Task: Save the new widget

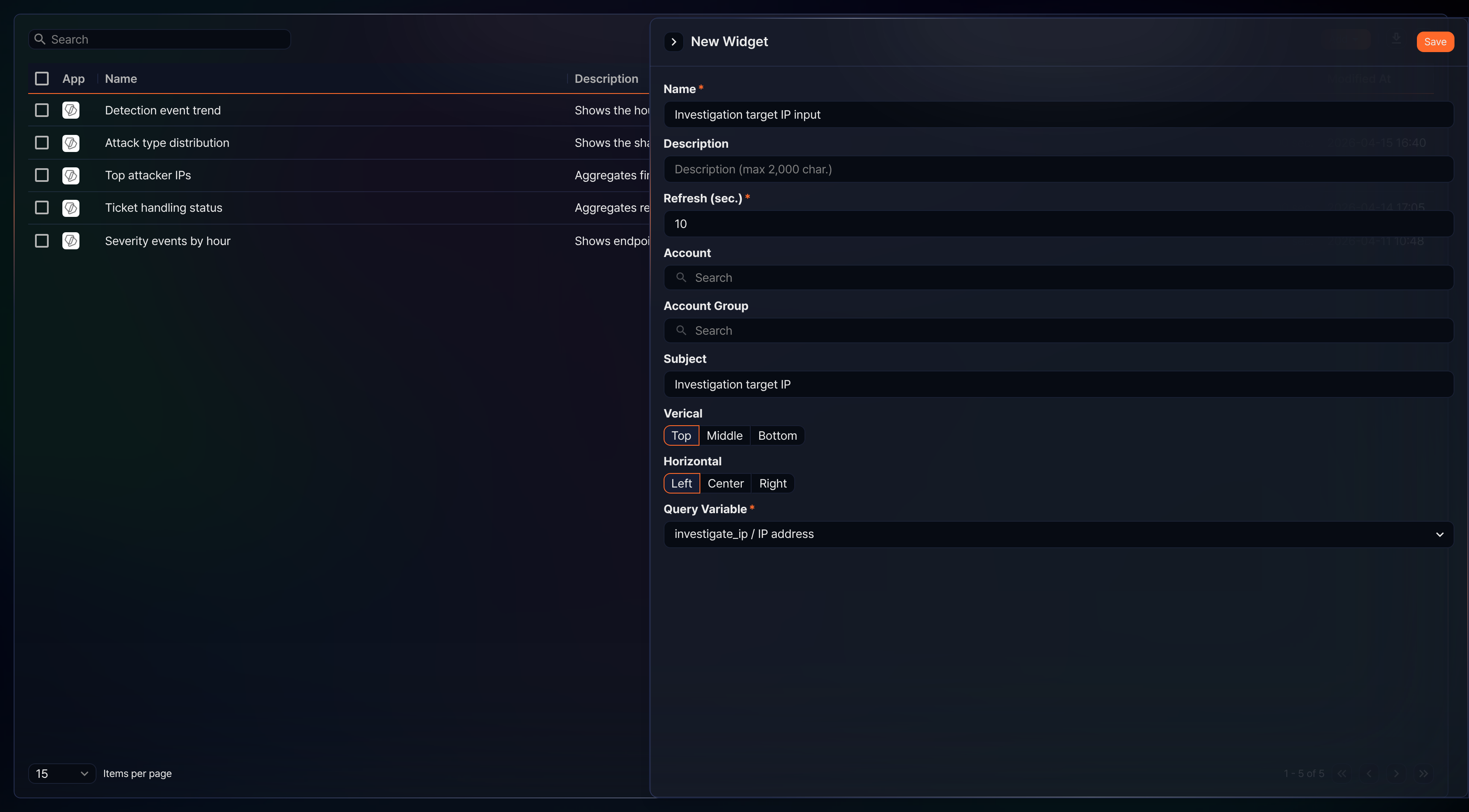Action: 1435,42
